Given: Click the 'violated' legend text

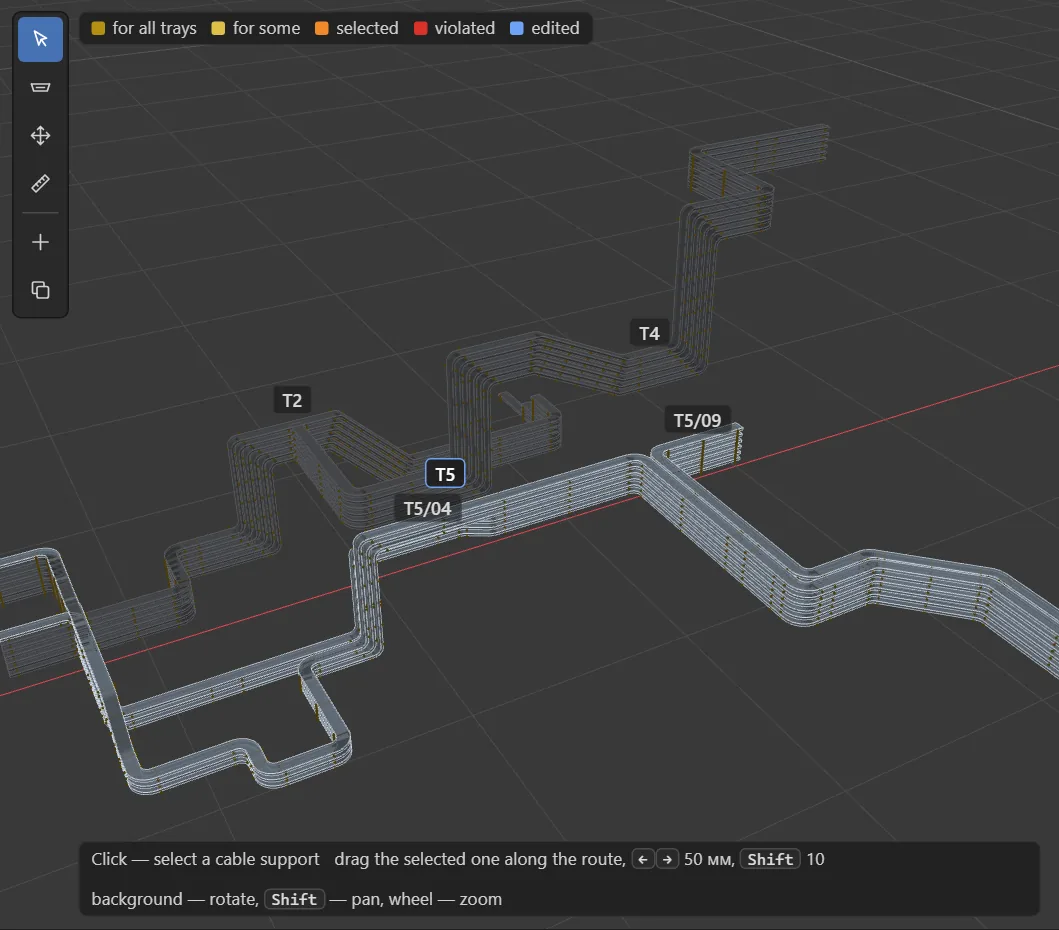Looking at the screenshot, I should pyautogui.click(x=465, y=28).
